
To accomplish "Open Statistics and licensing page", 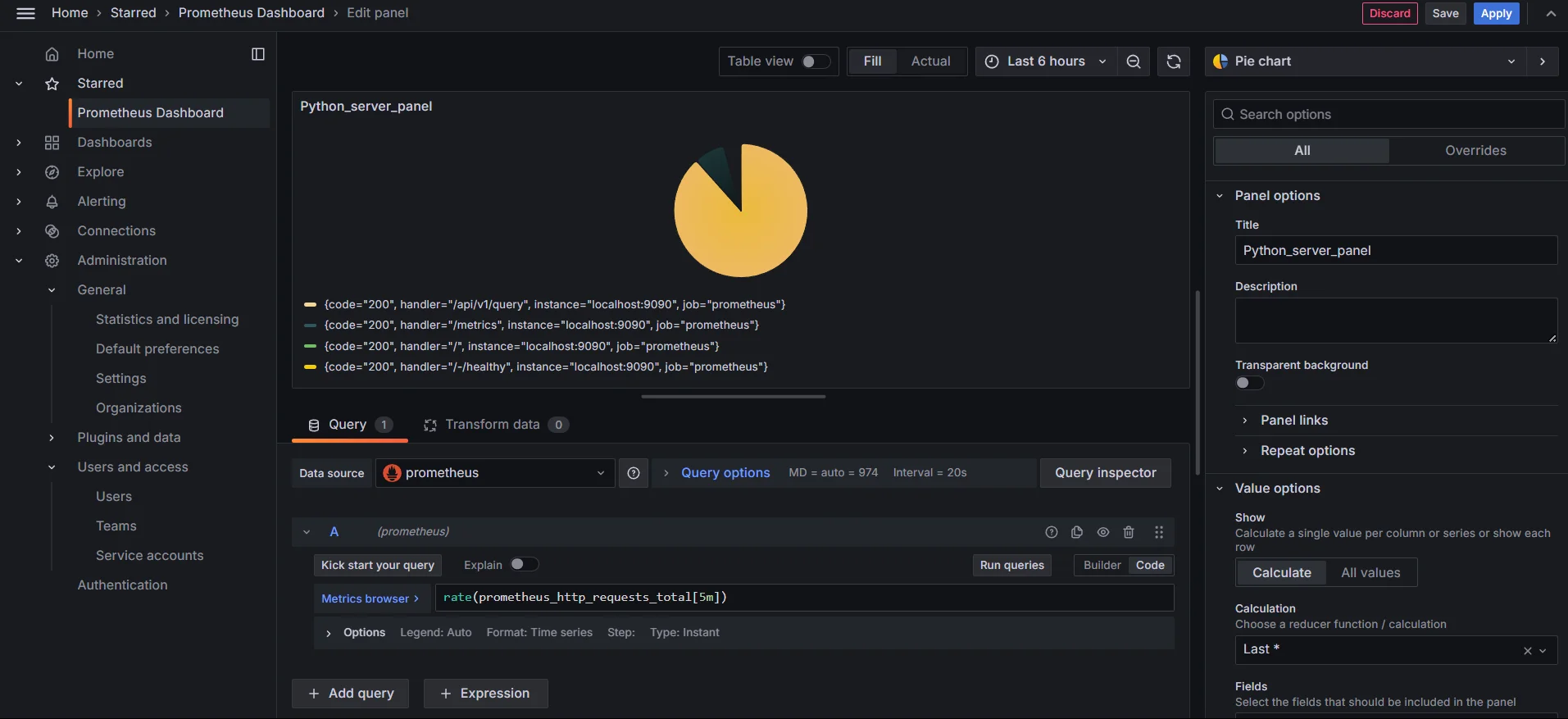I will (167, 320).
